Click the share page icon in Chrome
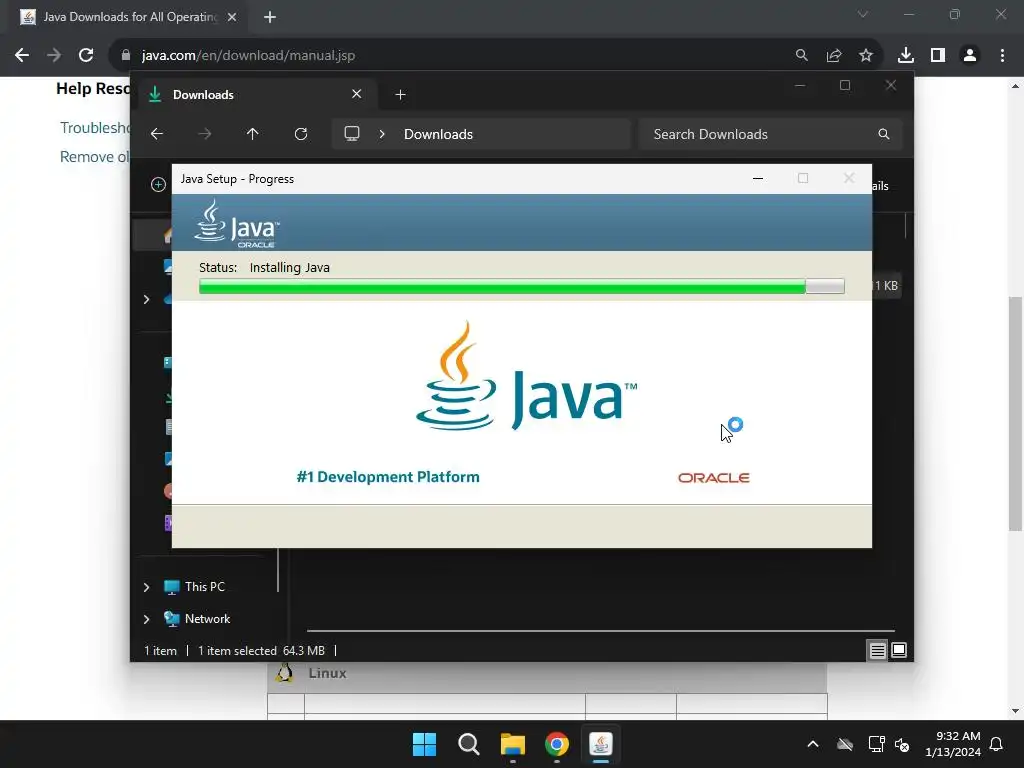The height and width of the screenshot is (768, 1024). (x=834, y=56)
